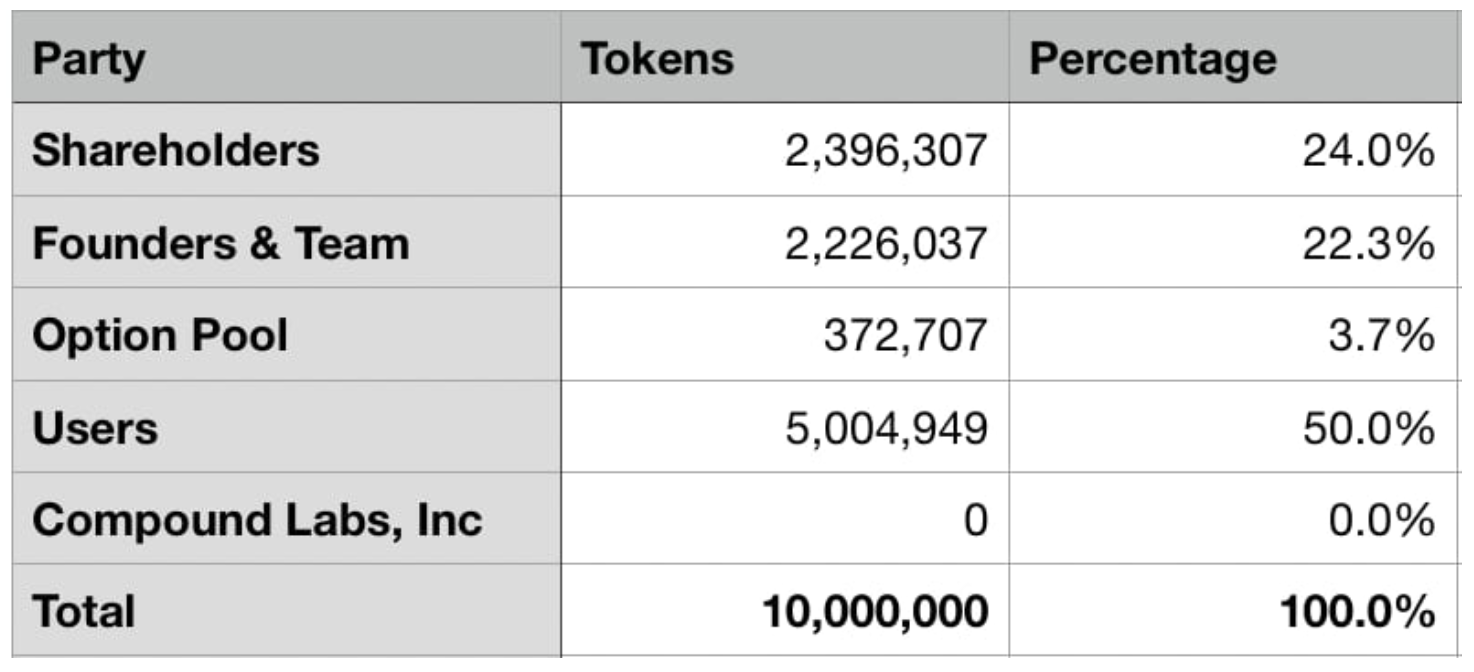Select the 24.0% percentage cell

click(1234, 149)
